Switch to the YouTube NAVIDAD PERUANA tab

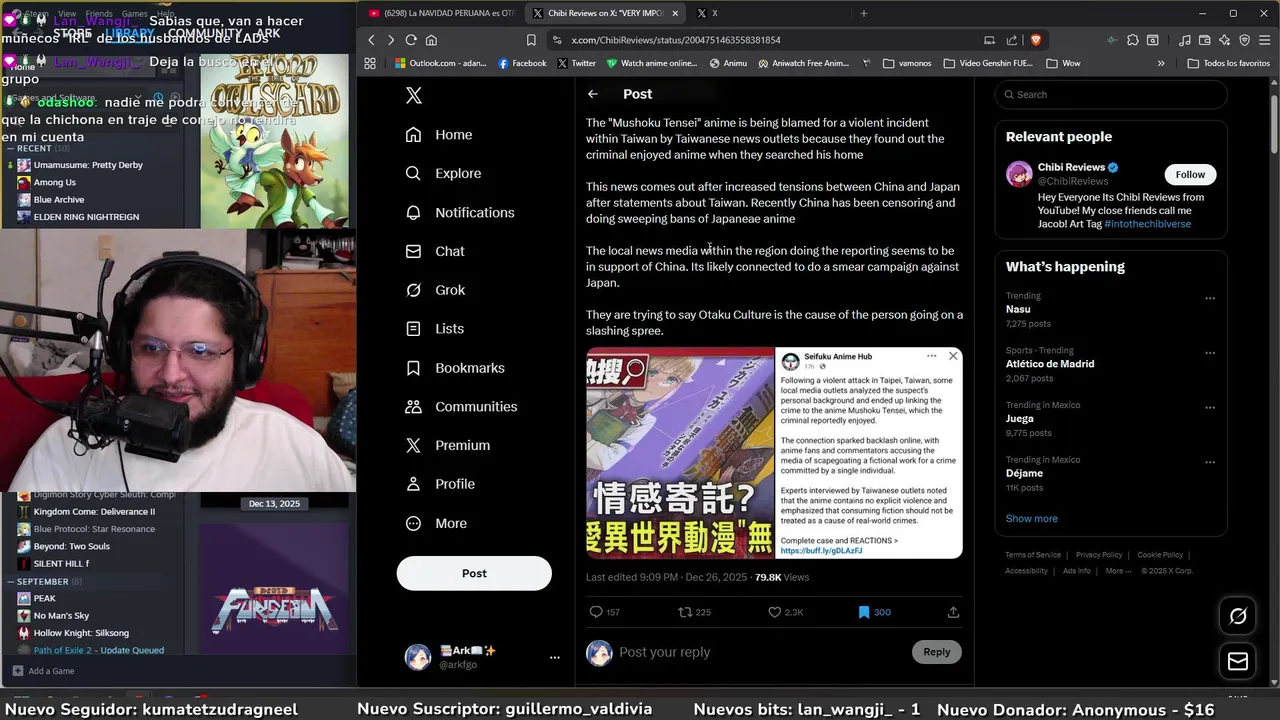(x=440, y=13)
